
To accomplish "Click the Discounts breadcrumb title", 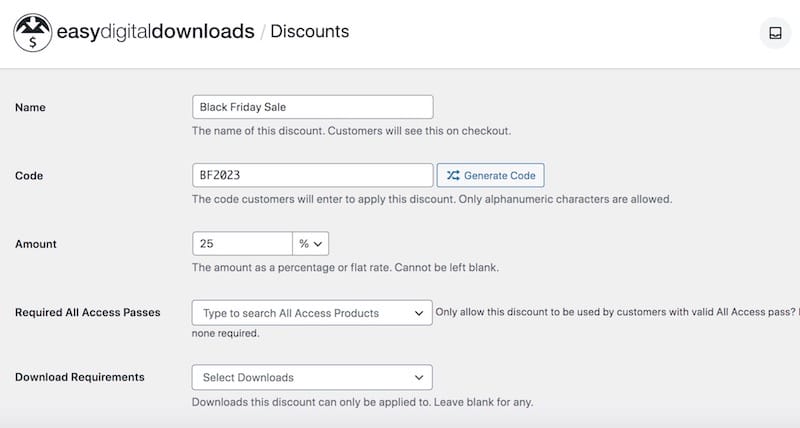I will tap(310, 31).
